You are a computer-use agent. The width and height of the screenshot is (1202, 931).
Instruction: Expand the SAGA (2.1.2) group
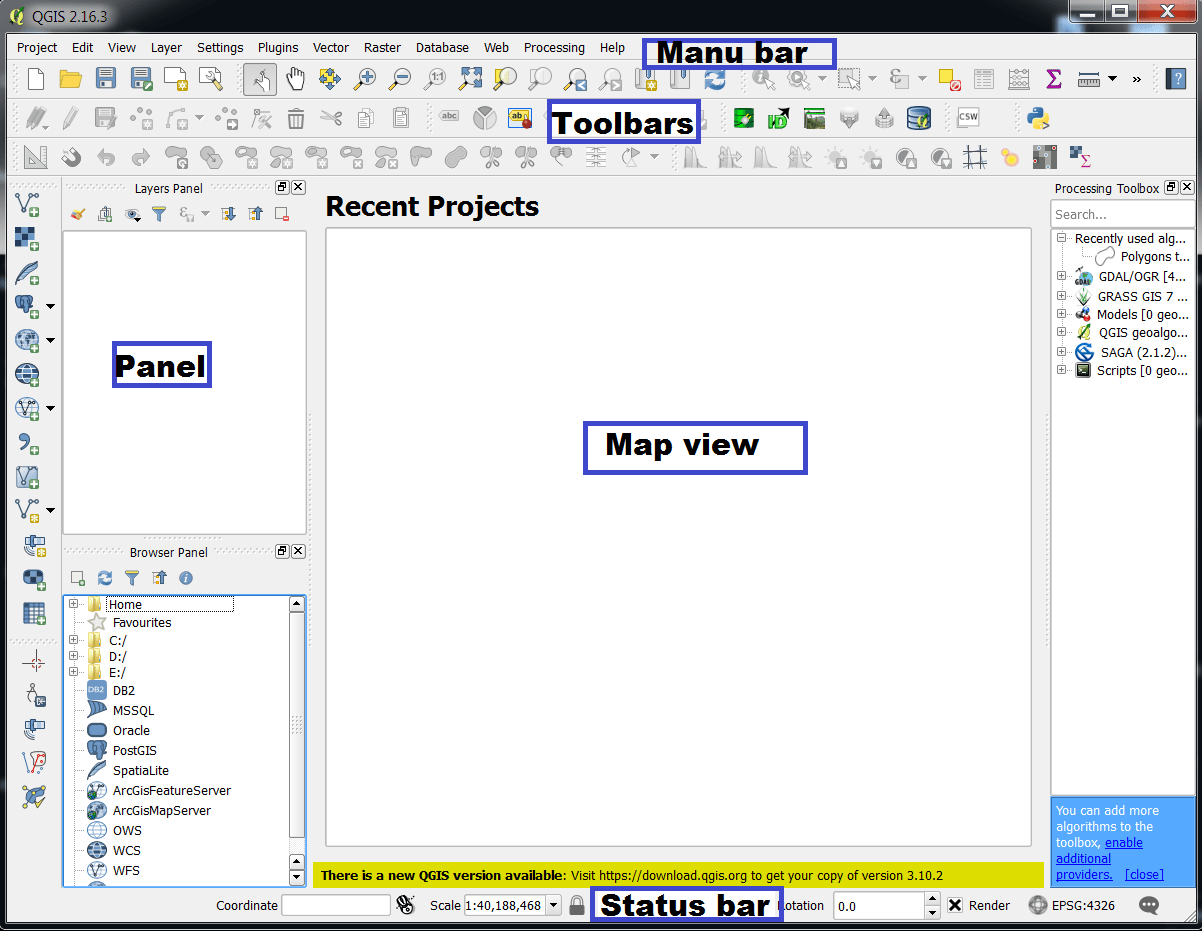click(1061, 352)
